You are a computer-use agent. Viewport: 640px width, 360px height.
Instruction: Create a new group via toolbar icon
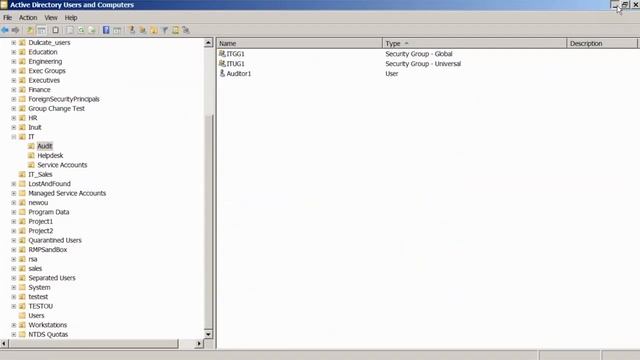(142, 30)
